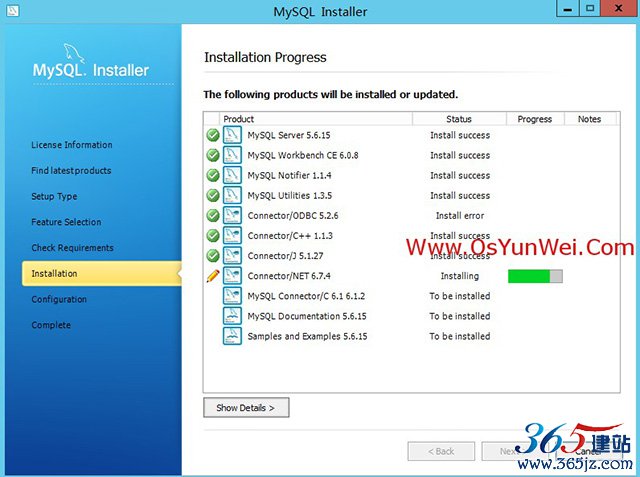Go to Find latest products step

coord(71,171)
